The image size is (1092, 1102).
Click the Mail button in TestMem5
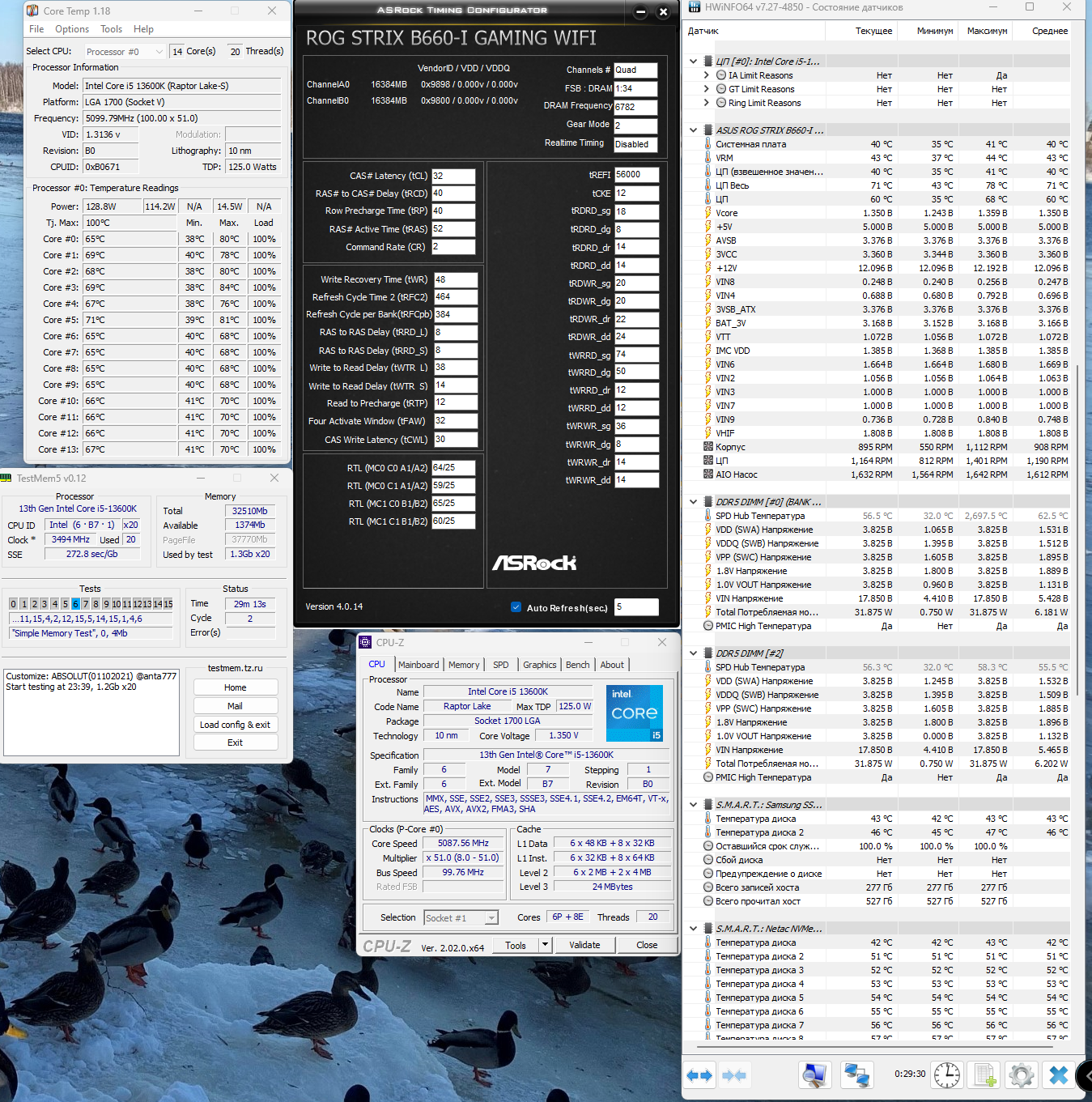236,706
